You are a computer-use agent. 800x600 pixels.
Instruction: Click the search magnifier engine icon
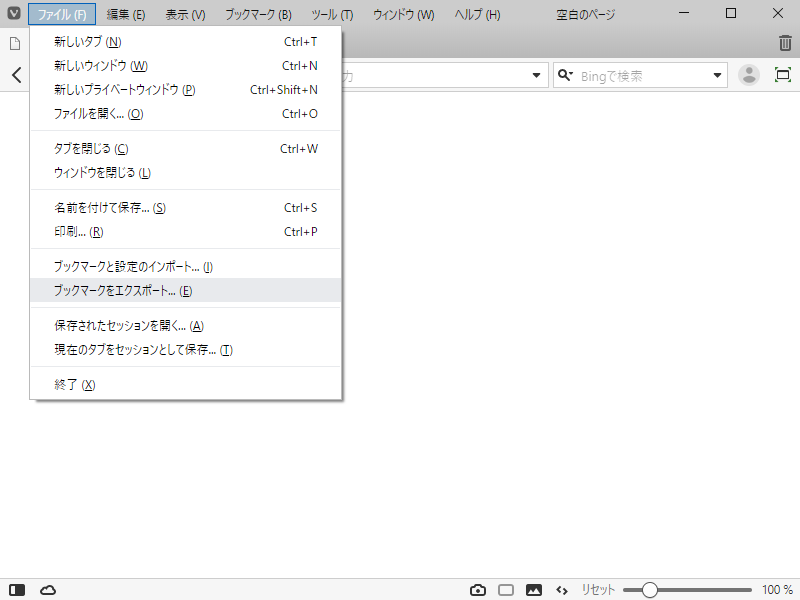565,76
